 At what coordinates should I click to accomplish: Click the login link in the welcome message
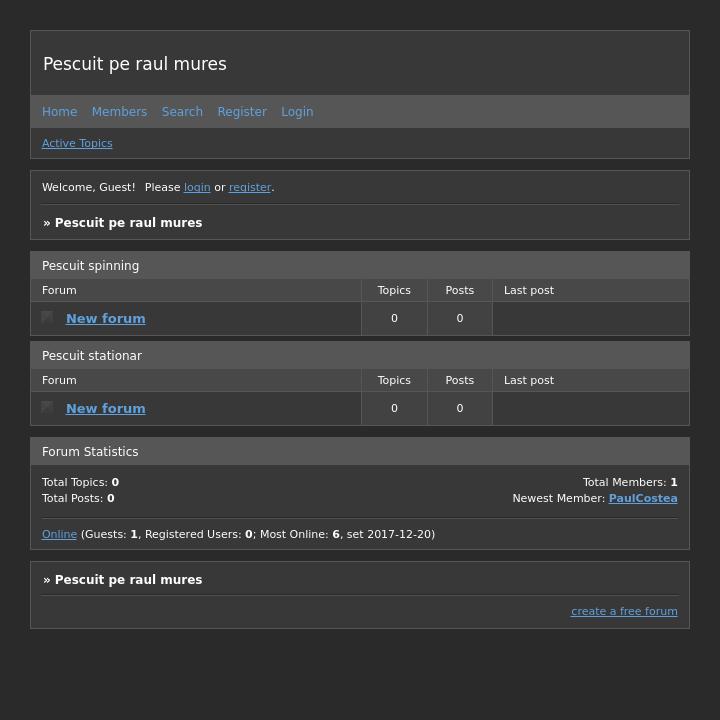pos(197,188)
